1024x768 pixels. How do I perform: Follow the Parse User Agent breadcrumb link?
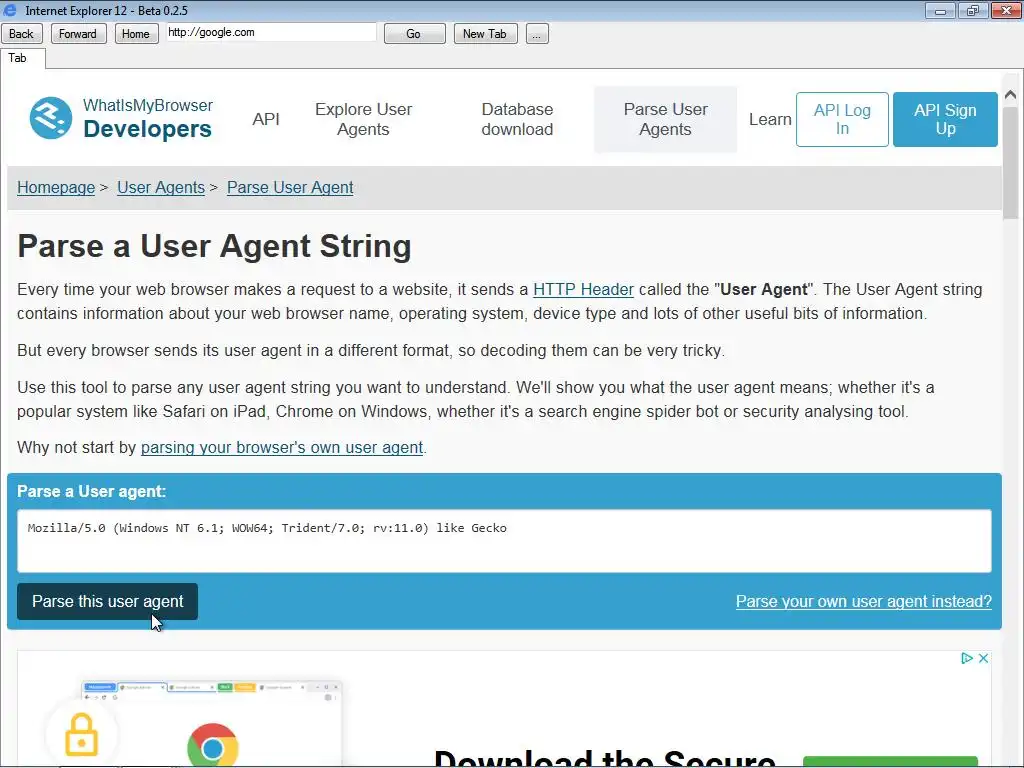click(290, 187)
